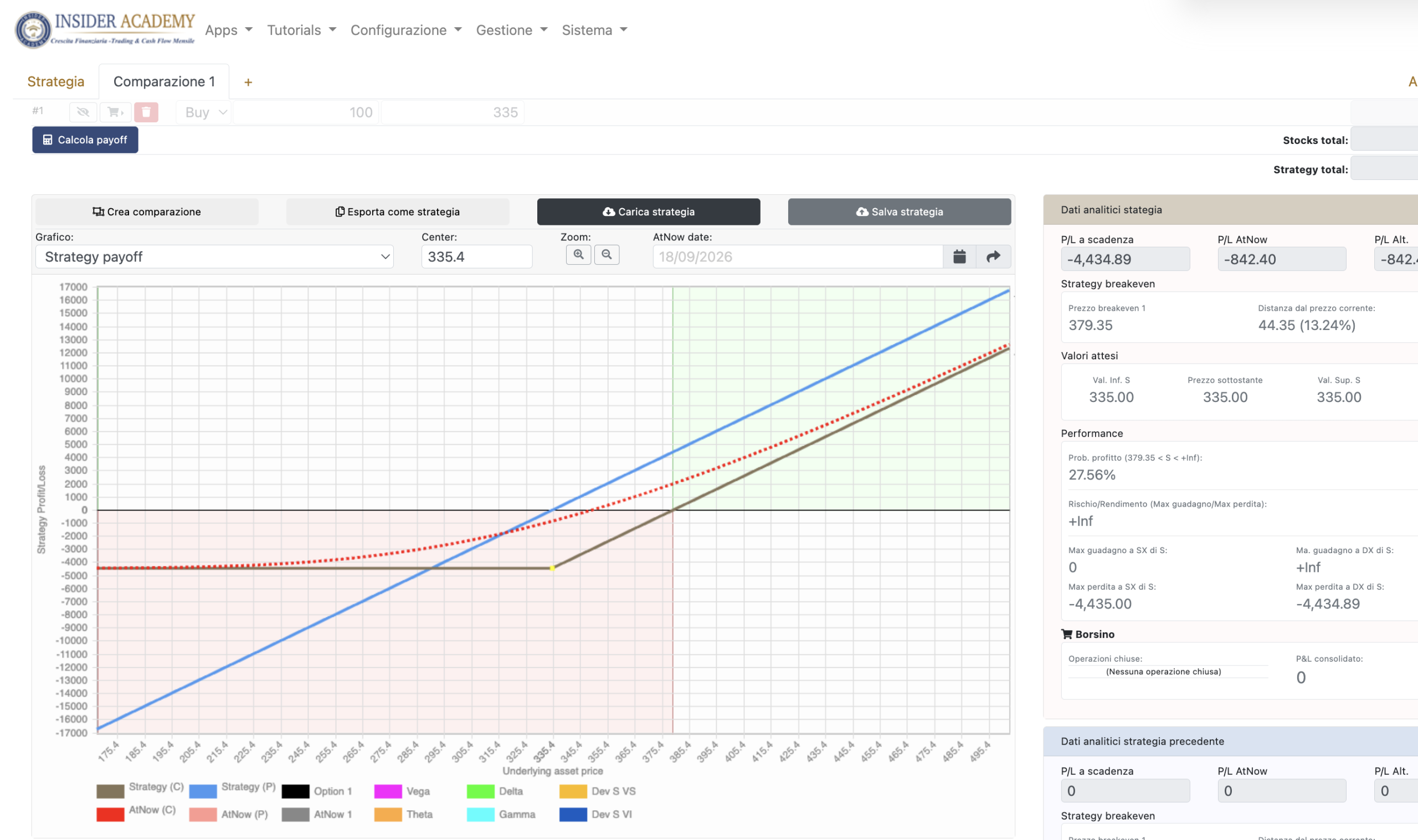
Task: Switch to the Strategia tab
Action: (x=56, y=81)
